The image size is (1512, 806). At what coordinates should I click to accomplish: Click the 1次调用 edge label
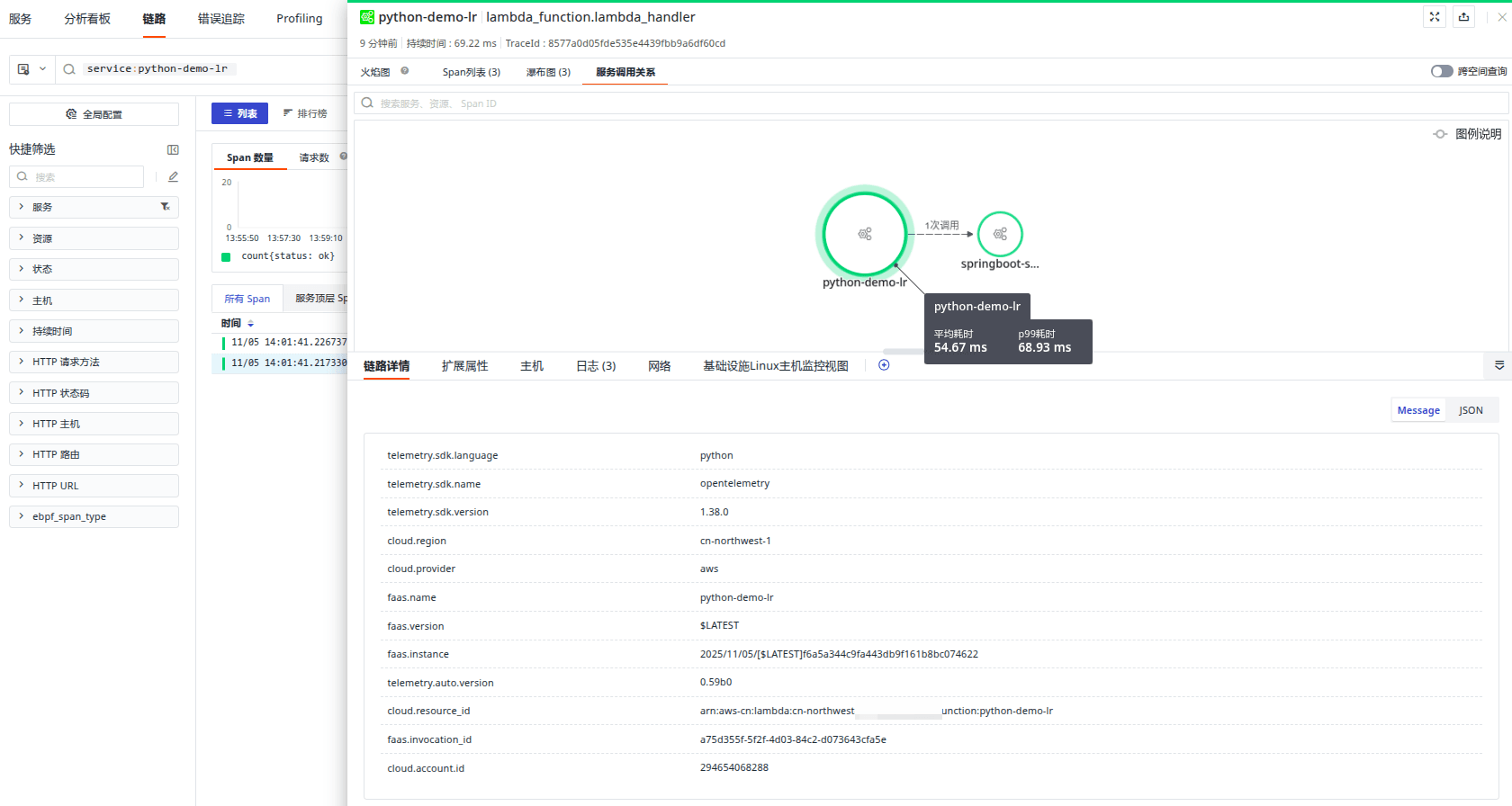coord(942,225)
